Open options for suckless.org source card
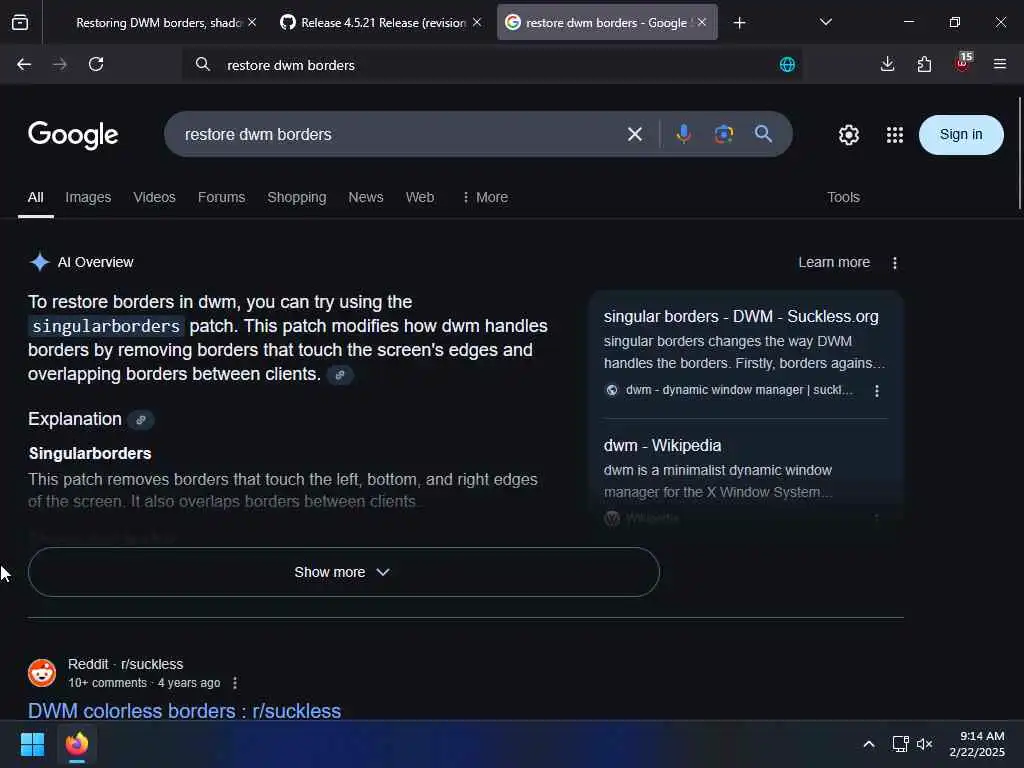 click(876, 391)
